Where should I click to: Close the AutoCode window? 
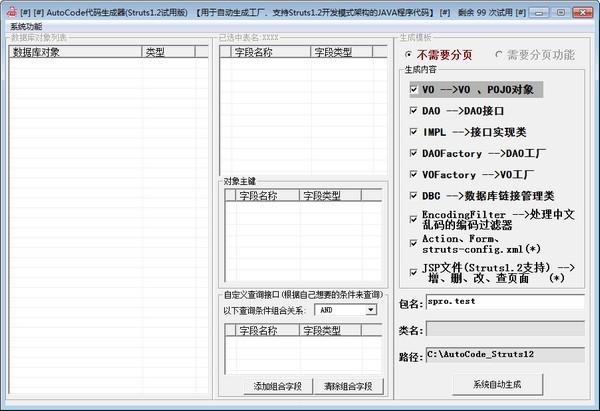582,13
